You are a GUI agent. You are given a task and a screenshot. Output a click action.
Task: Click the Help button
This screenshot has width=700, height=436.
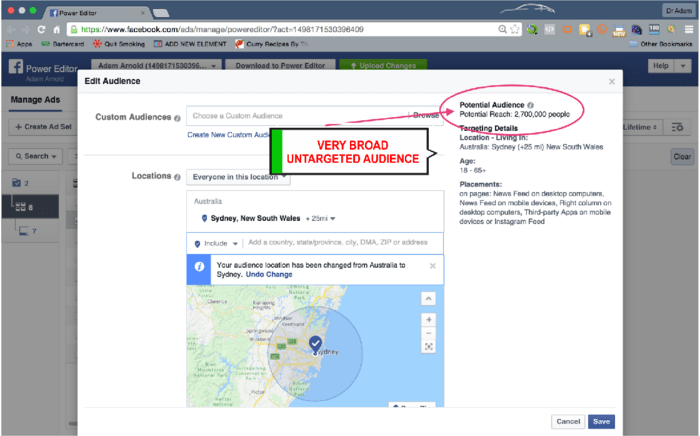click(x=661, y=66)
